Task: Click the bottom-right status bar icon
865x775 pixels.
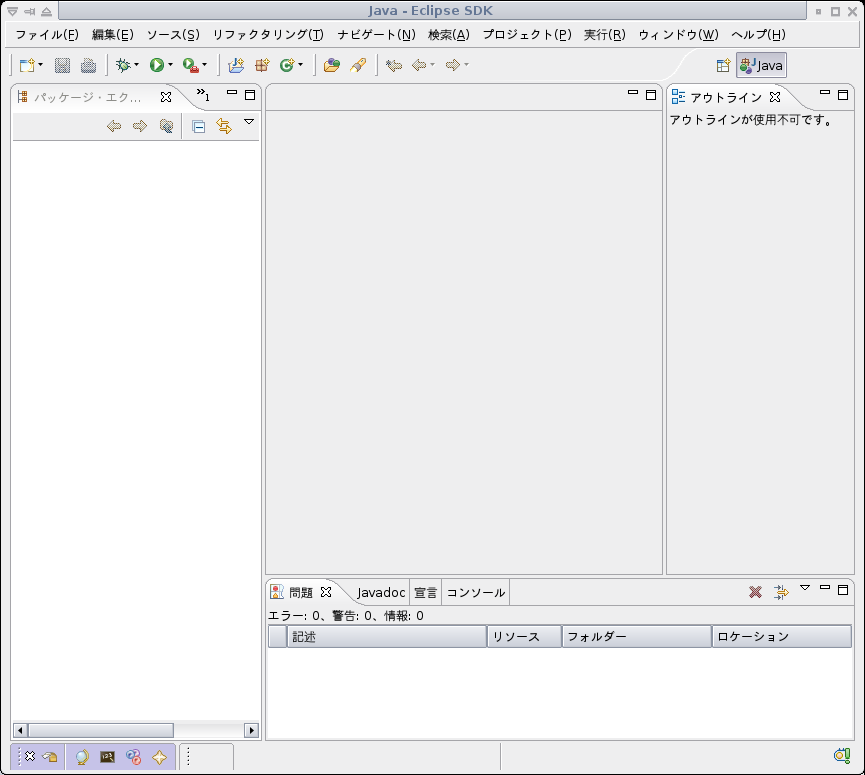Action: (842, 755)
